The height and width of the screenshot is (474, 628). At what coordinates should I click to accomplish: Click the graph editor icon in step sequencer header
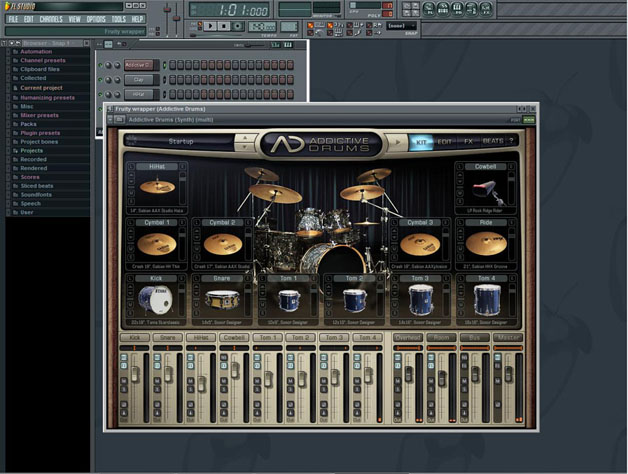tap(275, 44)
